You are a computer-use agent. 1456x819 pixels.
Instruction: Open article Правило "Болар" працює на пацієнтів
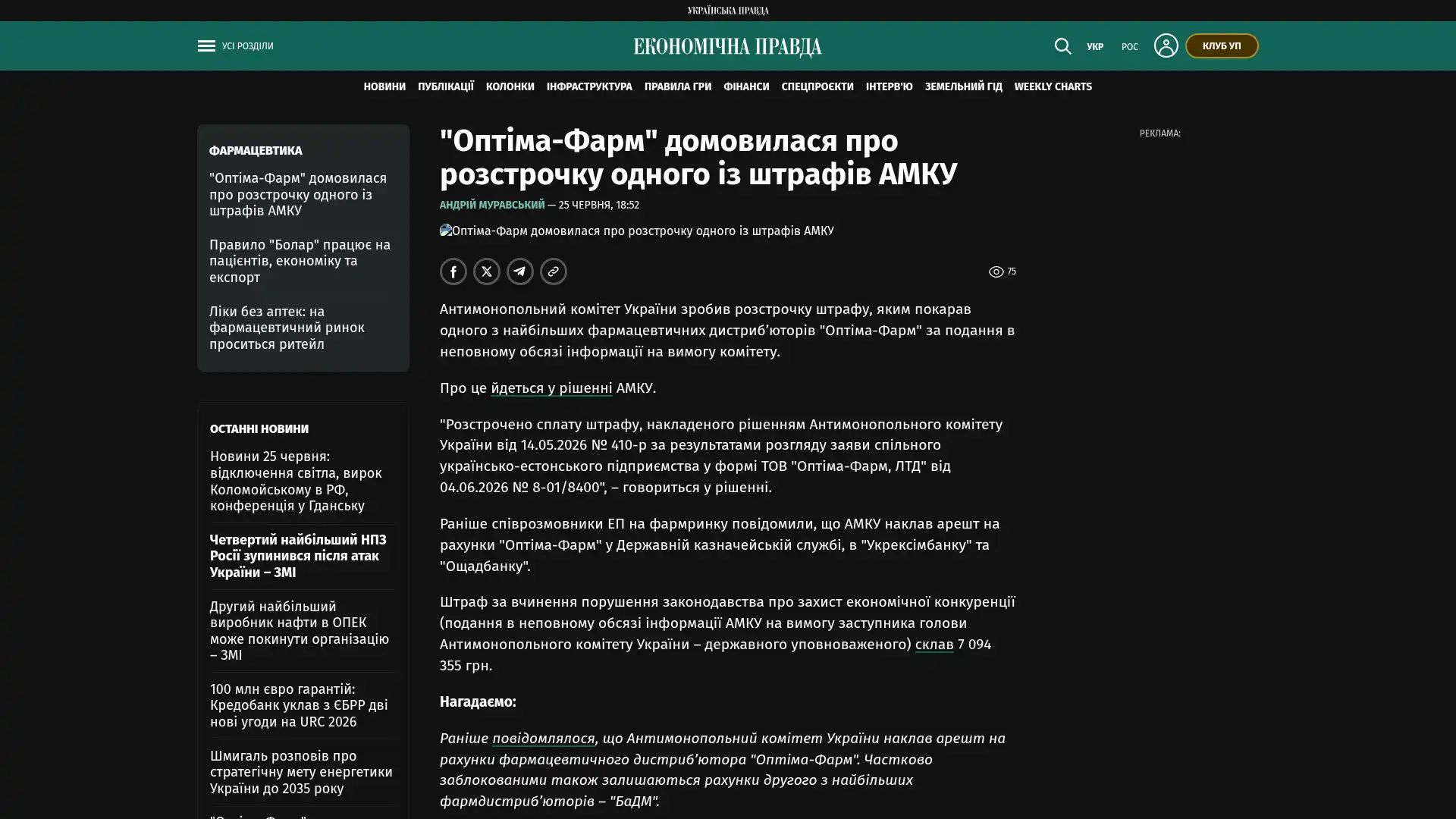point(300,261)
